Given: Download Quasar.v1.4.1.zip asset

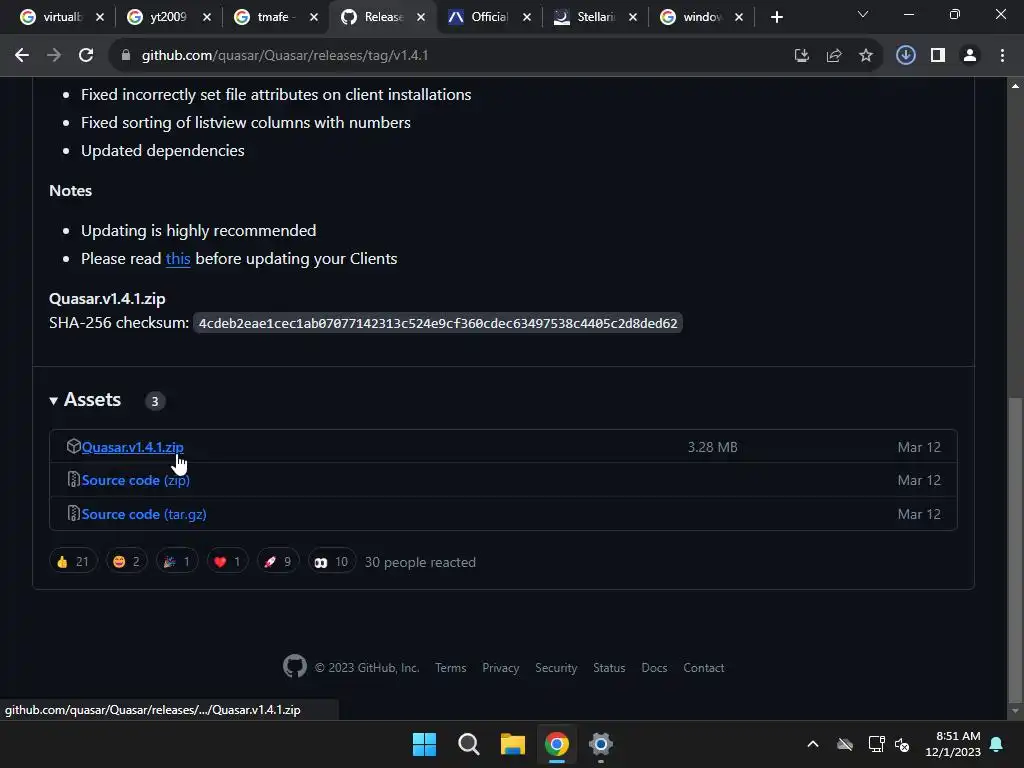Looking at the screenshot, I should point(133,447).
